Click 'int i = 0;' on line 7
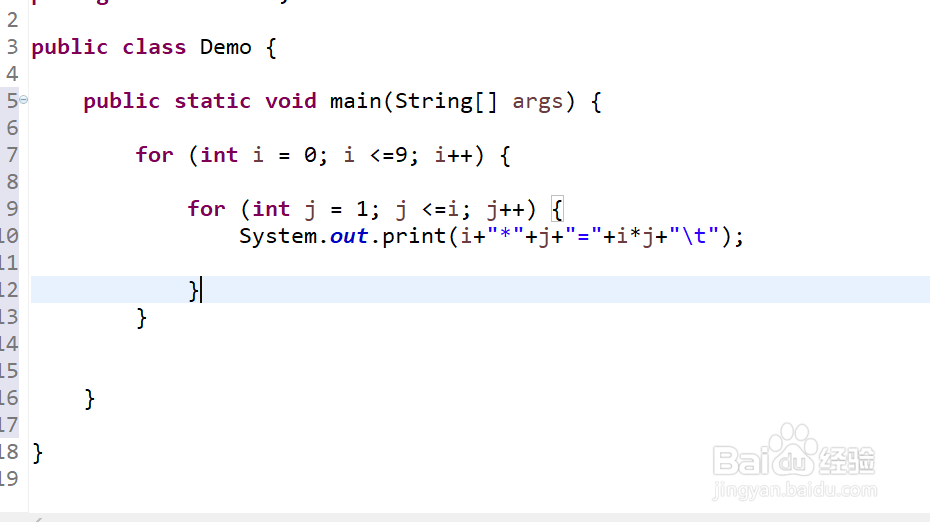 pyautogui.click(x=264, y=155)
